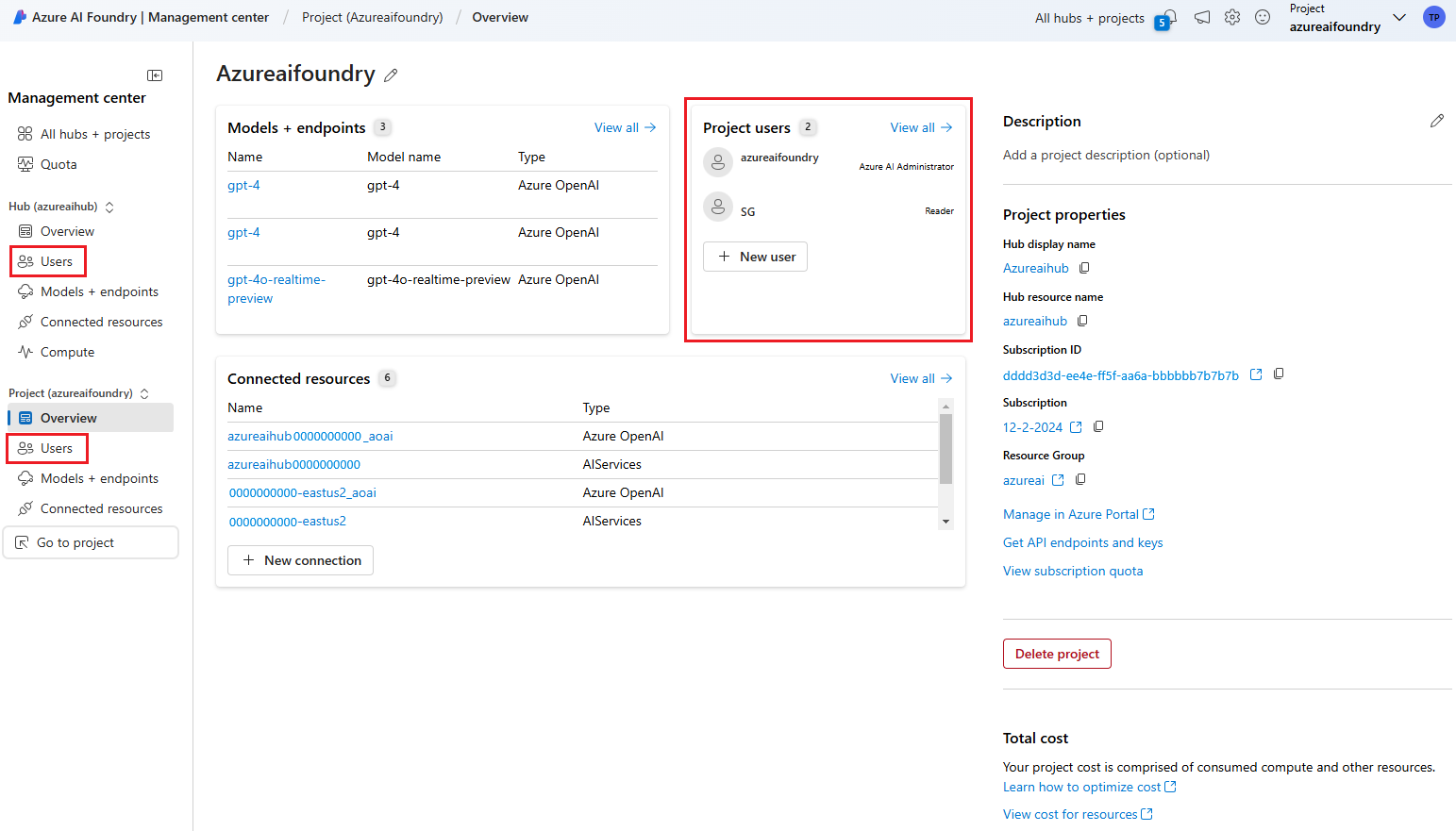
Task: Click the azureaifoundry user avatar
Action: (718, 162)
